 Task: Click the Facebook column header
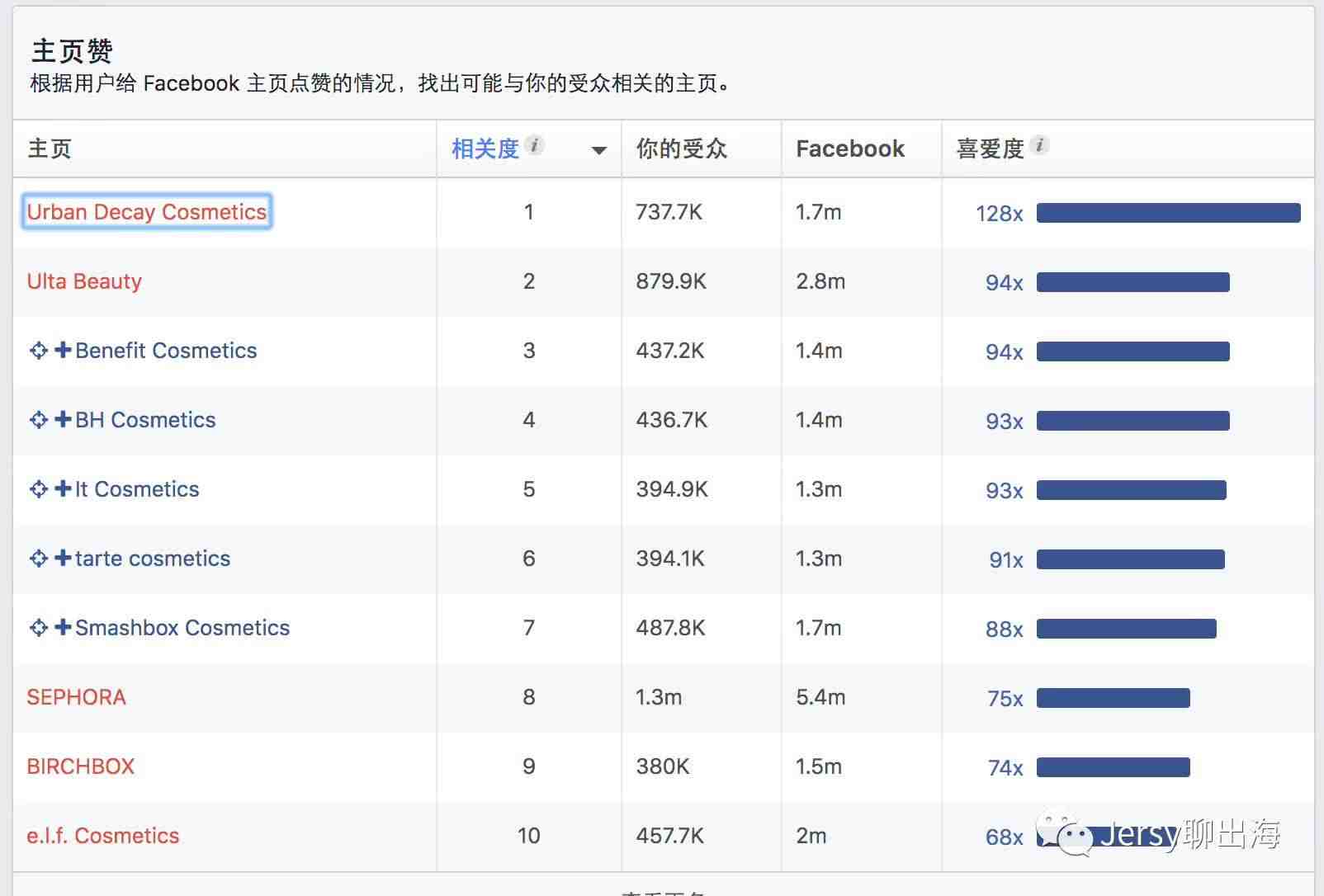click(850, 149)
